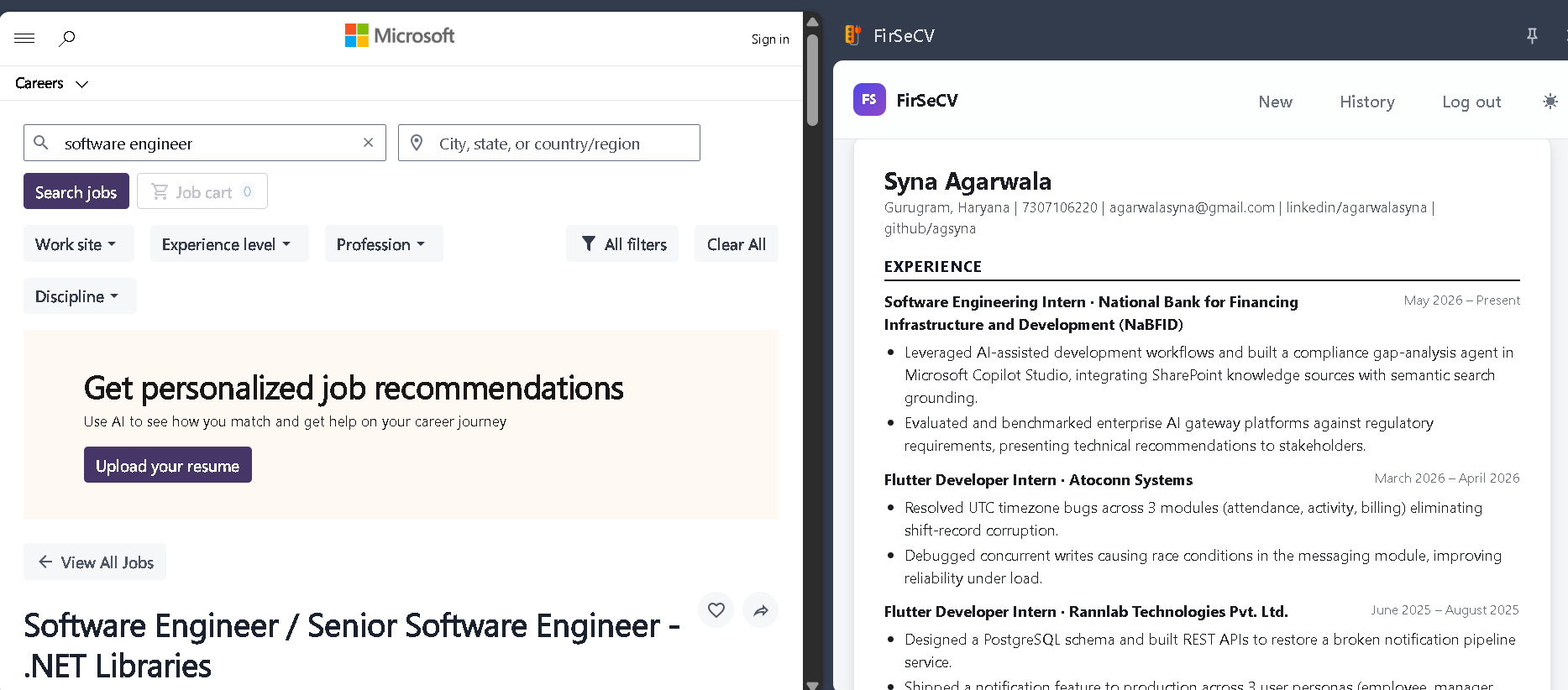The image size is (1568, 690).
Task: Click the scrollbar up arrow
Action: click(x=812, y=21)
